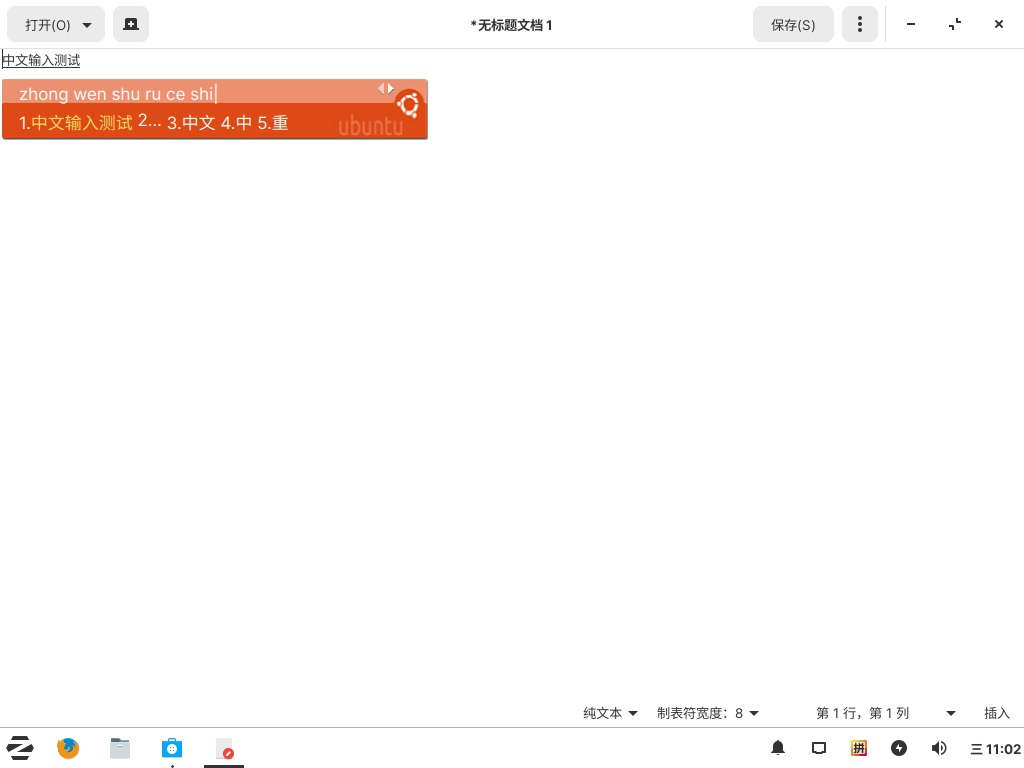Viewport: 1024px width, 768px height.
Task: Click the gedit icon in the taskbar
Action: click(x=224, y=748)
